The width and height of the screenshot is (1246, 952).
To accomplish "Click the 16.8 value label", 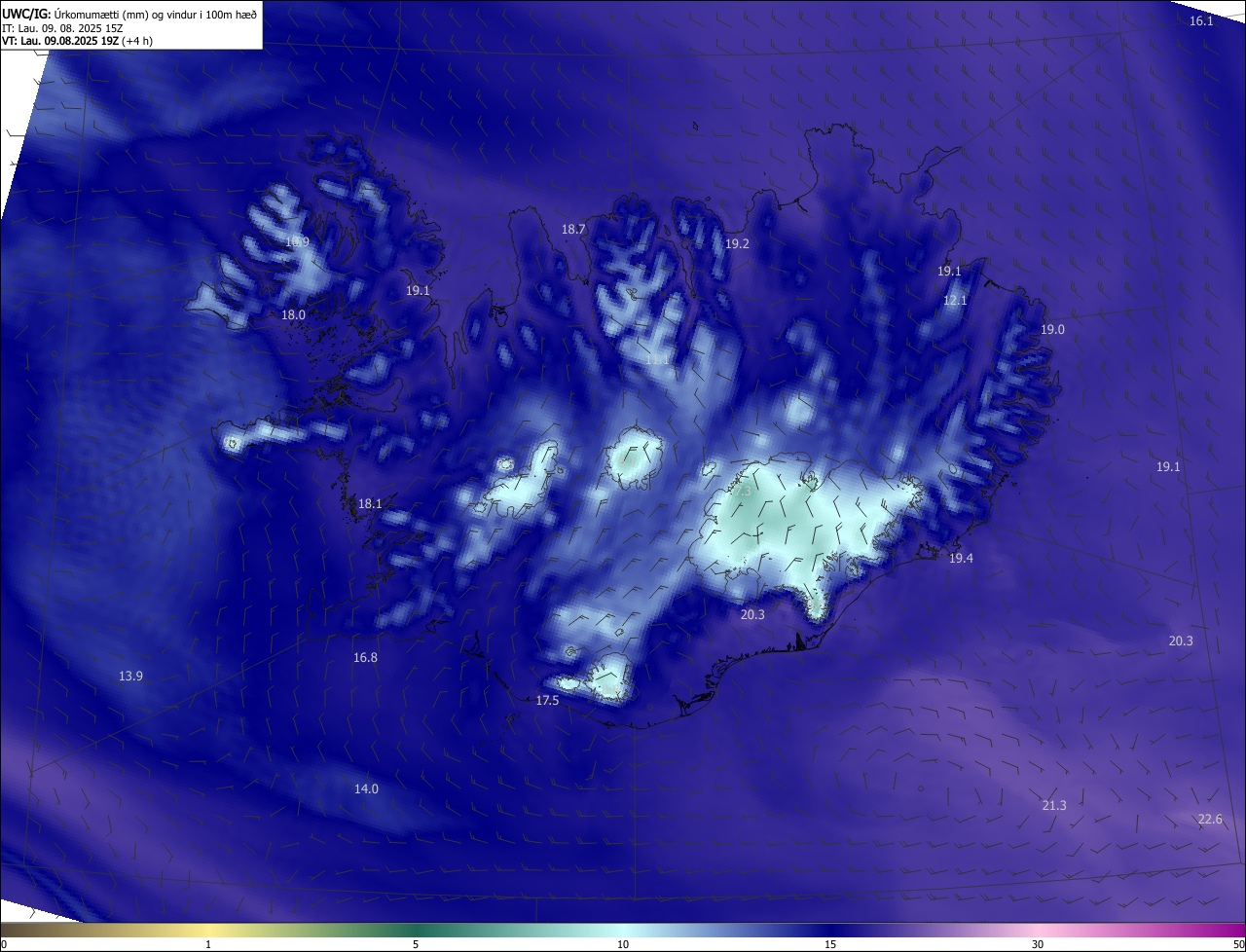I will click(365, 658).
